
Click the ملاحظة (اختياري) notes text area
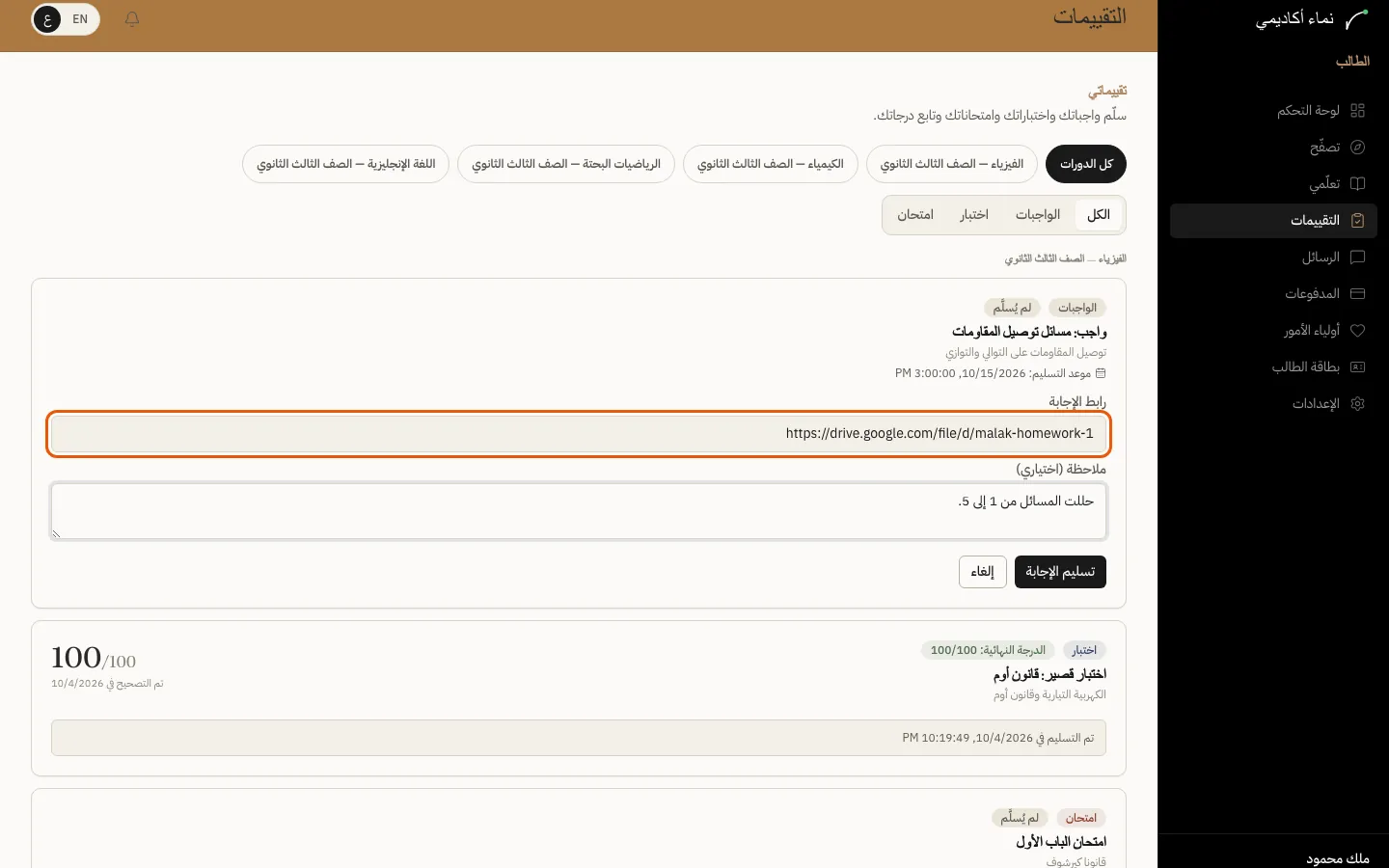(579, 511)
